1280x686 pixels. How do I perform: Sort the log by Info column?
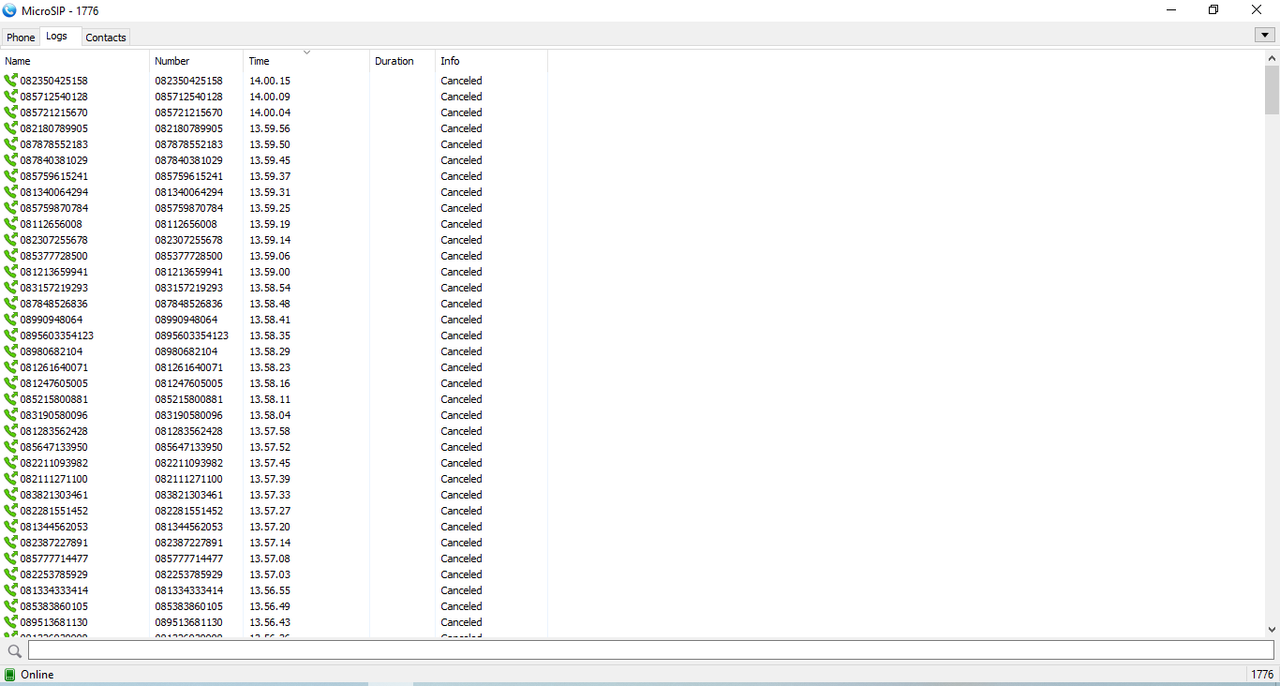pos(492,61)
